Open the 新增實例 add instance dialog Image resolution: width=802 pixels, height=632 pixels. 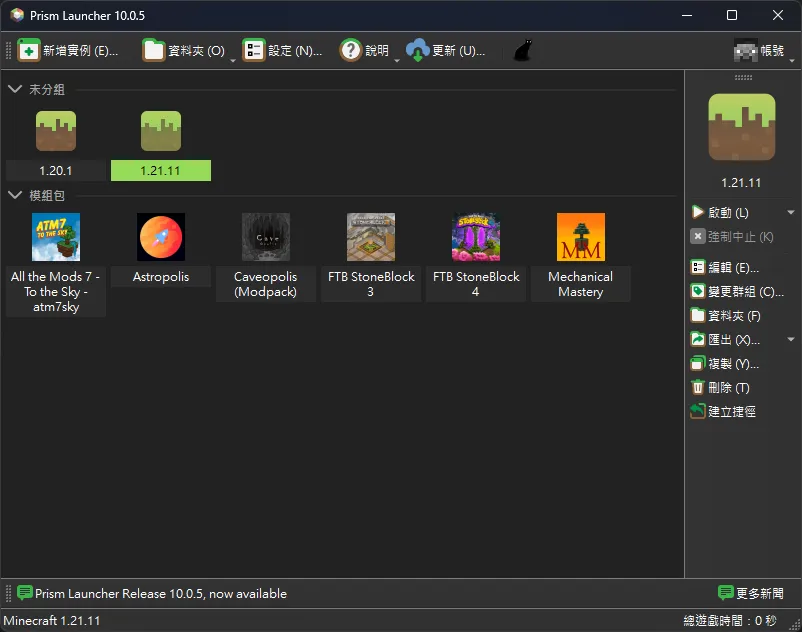[68, 50]
